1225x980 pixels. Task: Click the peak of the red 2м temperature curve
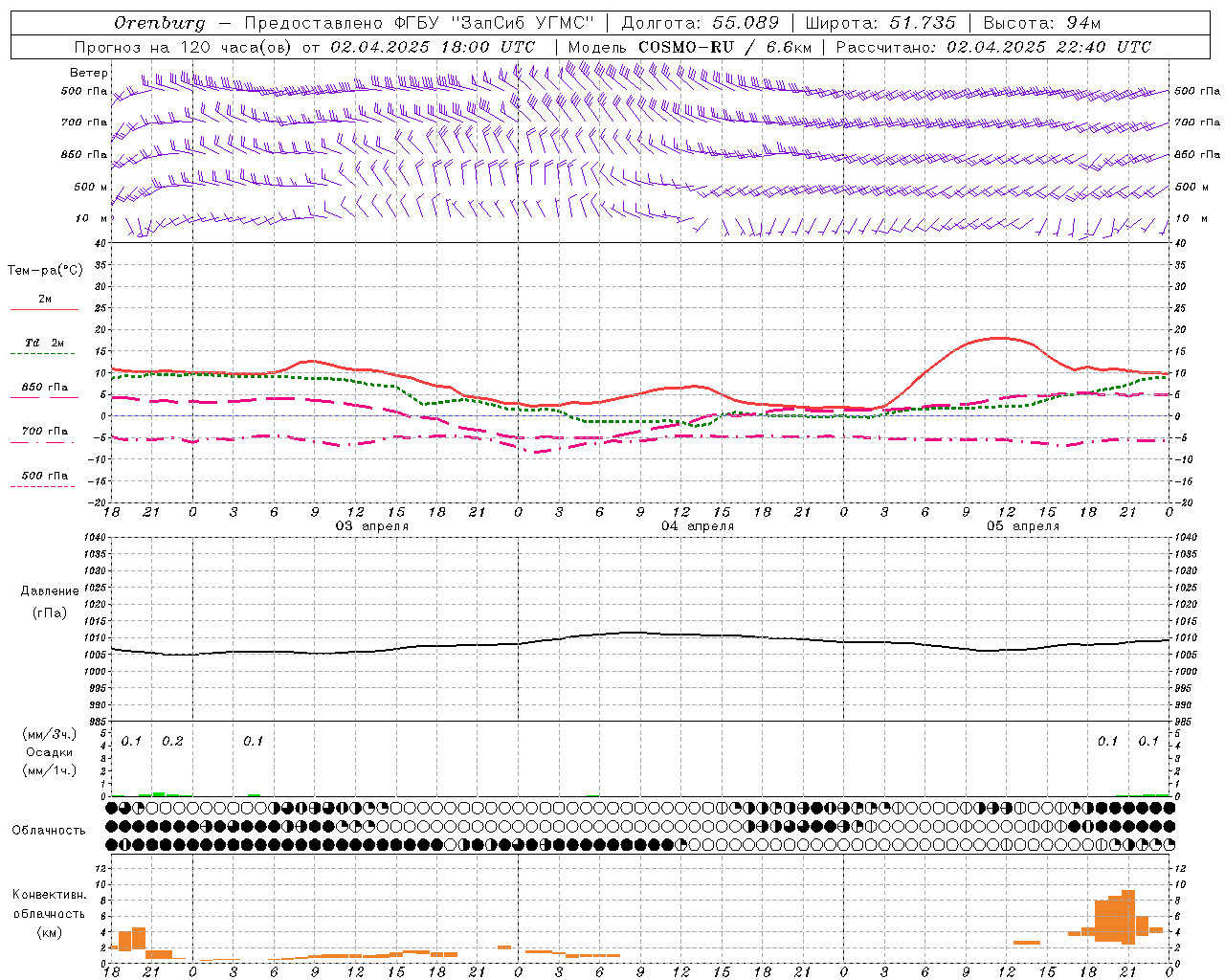click(999, 338)
